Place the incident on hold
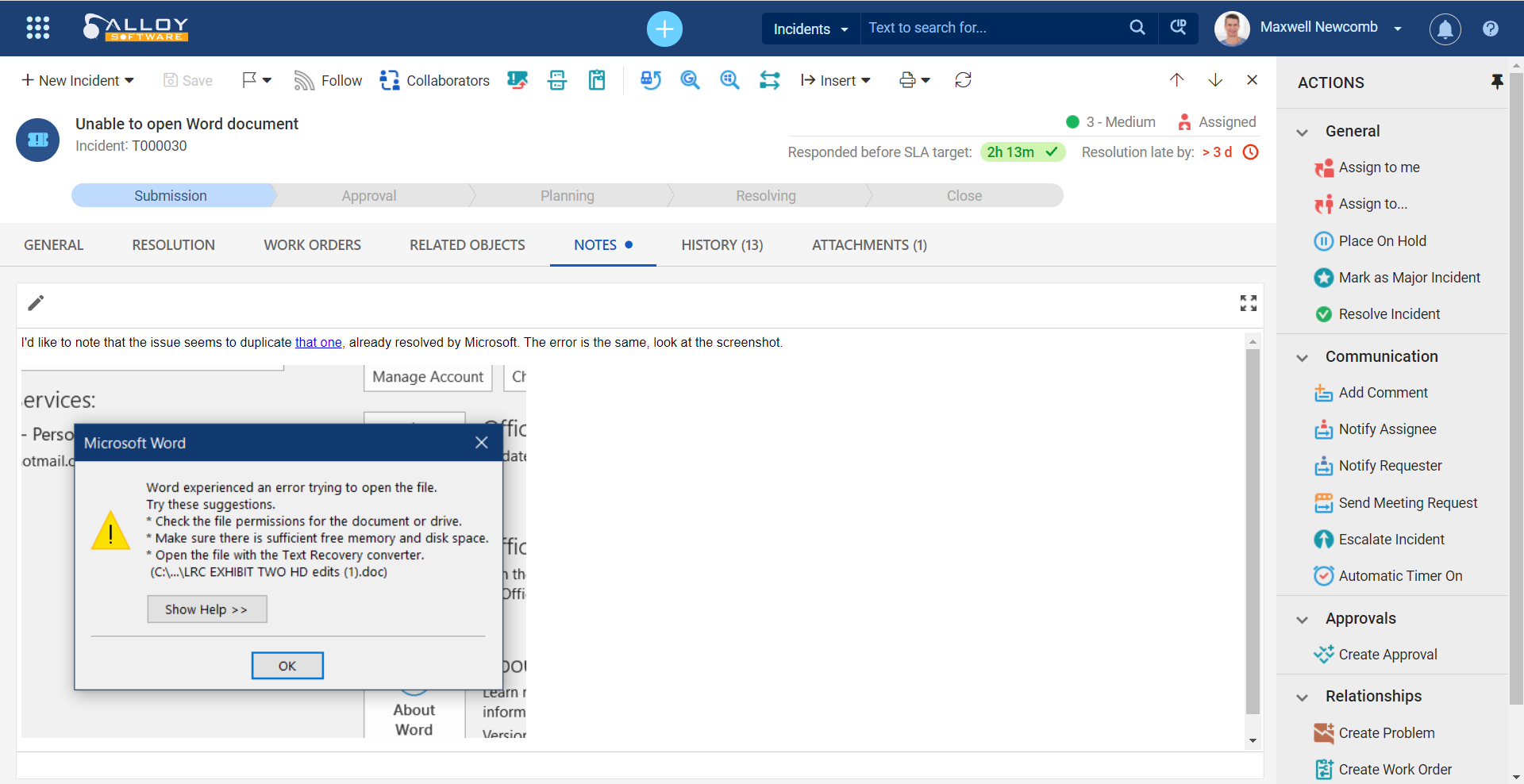This screenshot has width=1524, height=784. (1370, 241)
